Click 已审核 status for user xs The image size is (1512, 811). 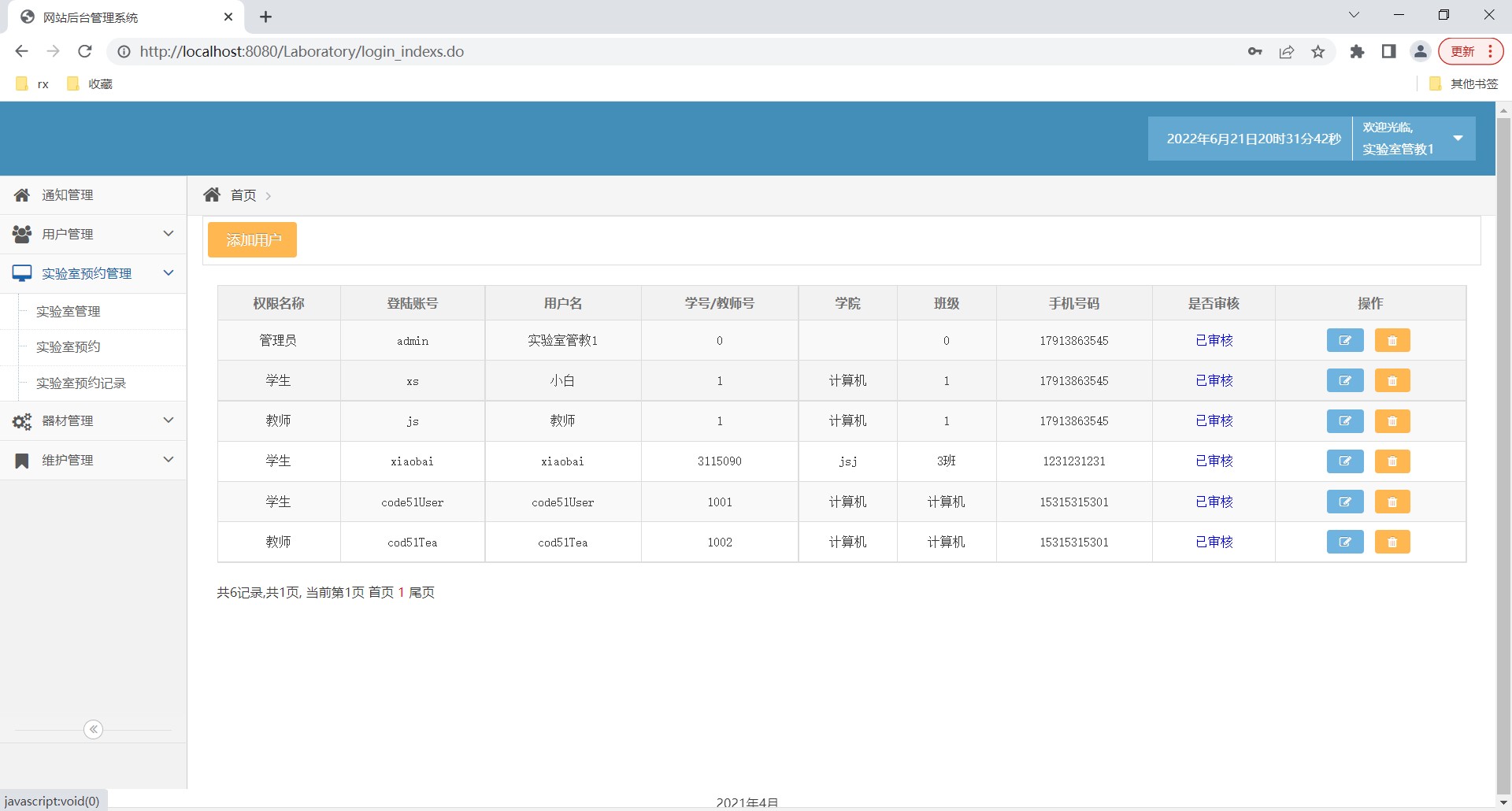click(1214, 380)
